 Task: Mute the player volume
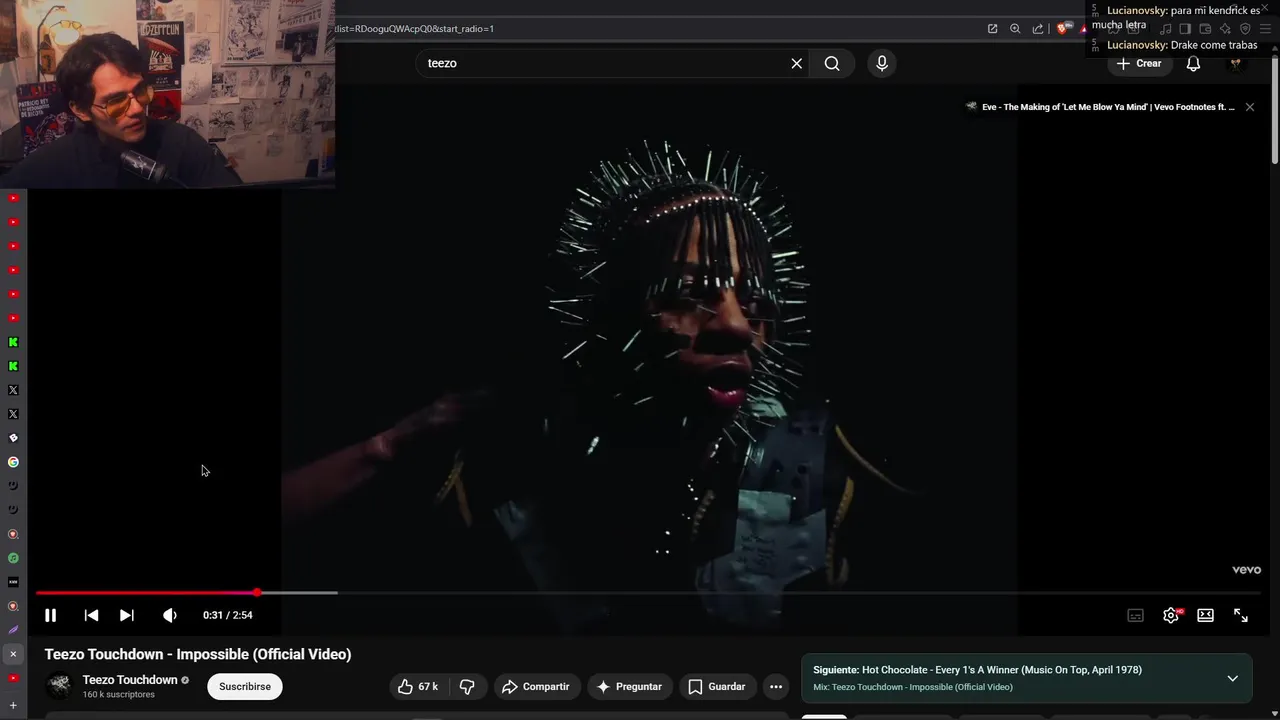(x=170, y=615)
